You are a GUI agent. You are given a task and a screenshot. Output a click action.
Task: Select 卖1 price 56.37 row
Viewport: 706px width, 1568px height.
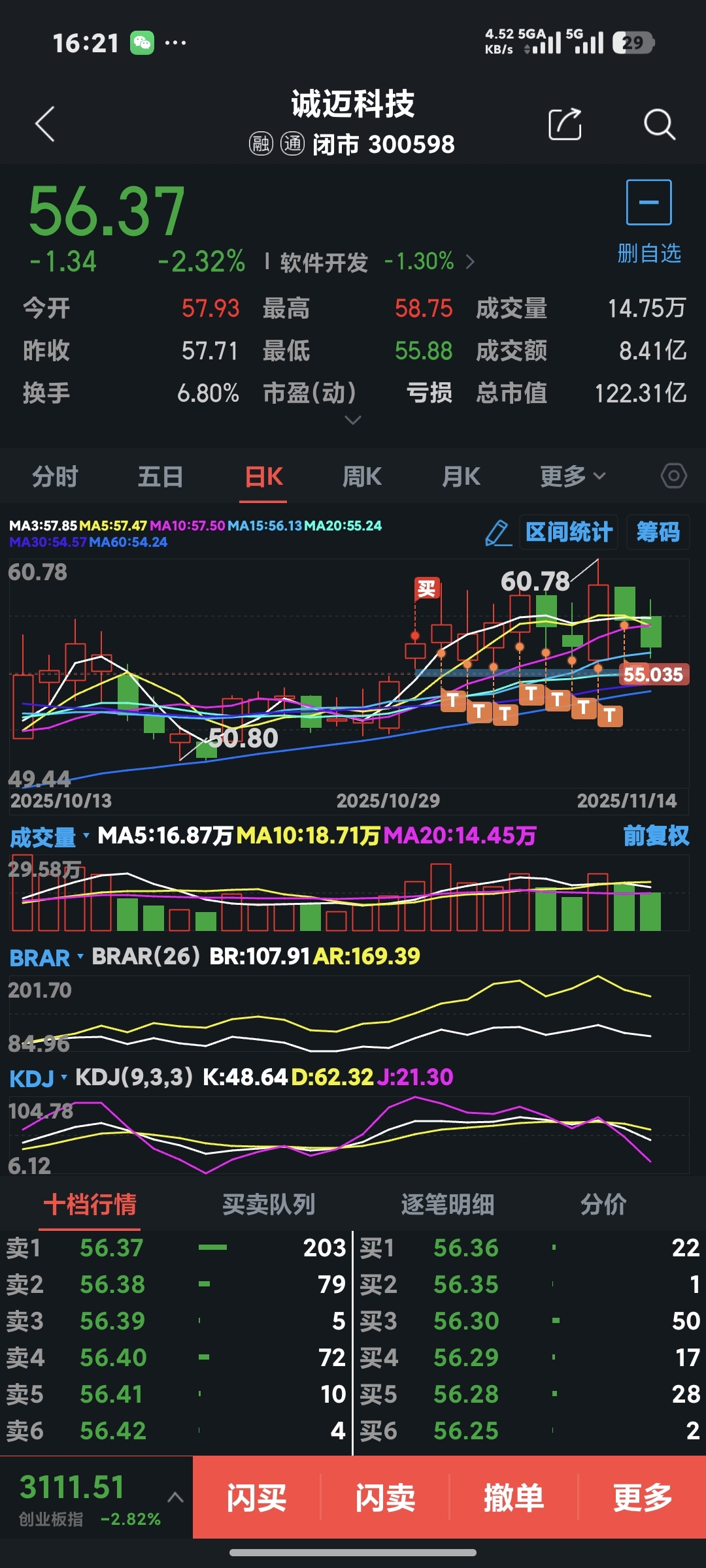(x=176, y=1248)
